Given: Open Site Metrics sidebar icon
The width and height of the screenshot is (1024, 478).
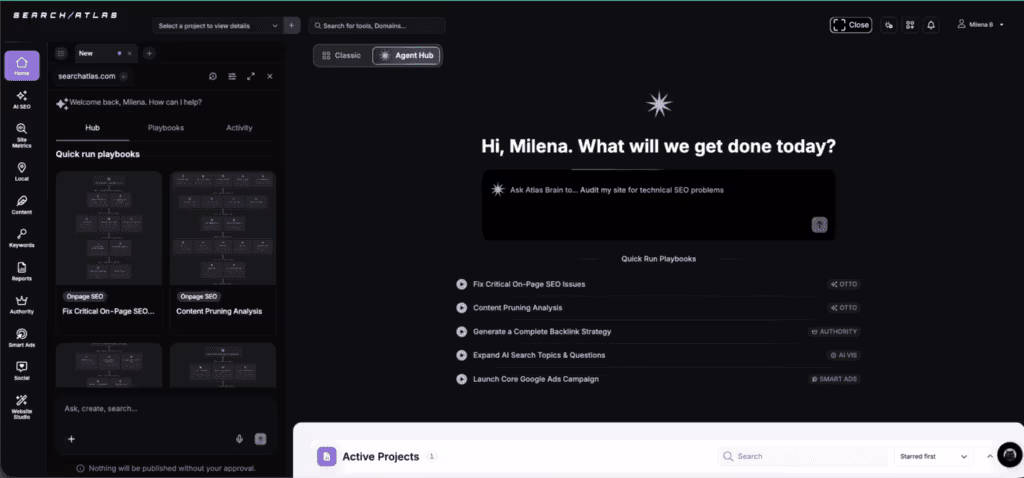Looking at the screenshot, I should pyautogui.click(x=22, y=135).
